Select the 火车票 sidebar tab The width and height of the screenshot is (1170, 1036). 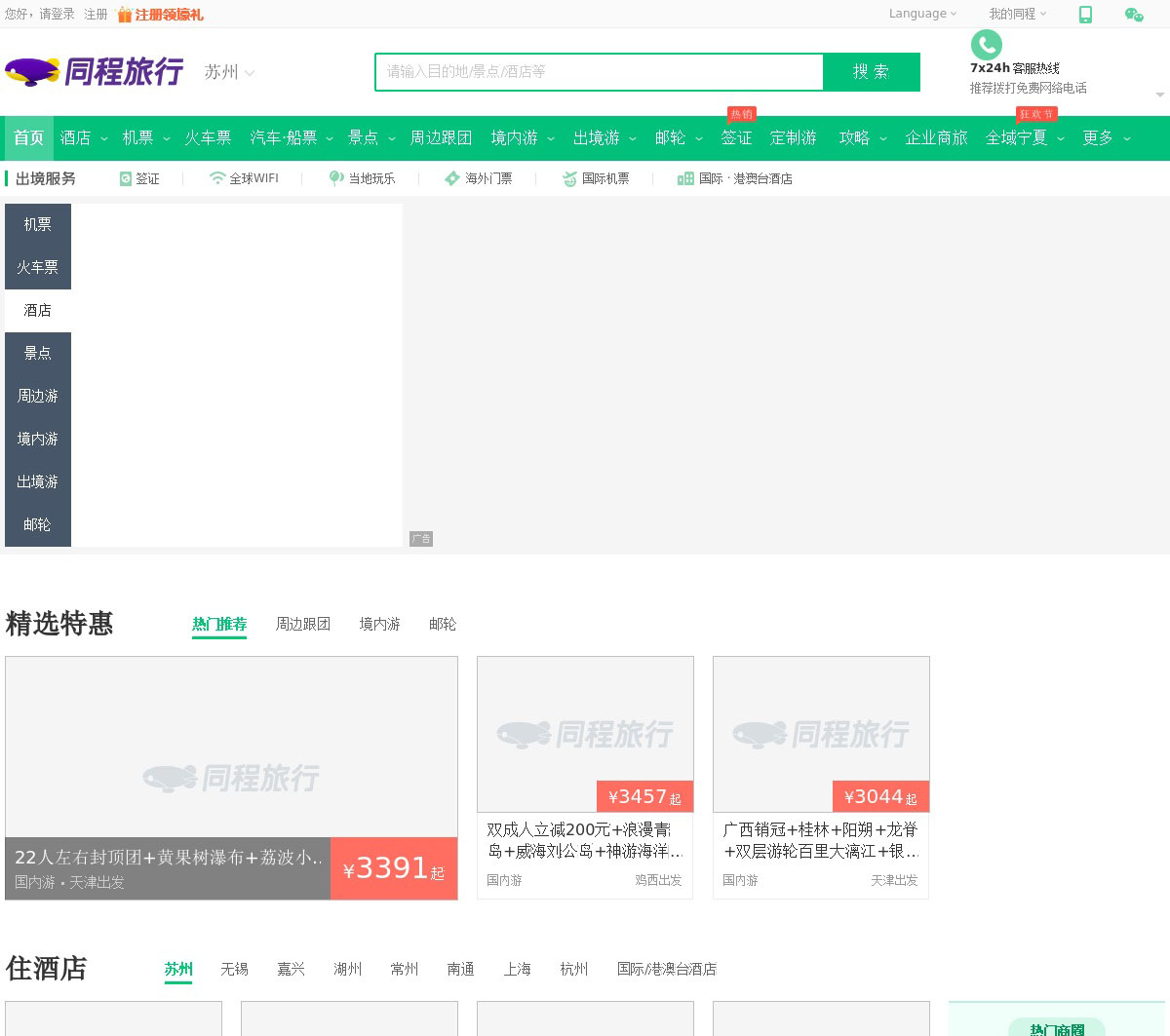(38, 268)
